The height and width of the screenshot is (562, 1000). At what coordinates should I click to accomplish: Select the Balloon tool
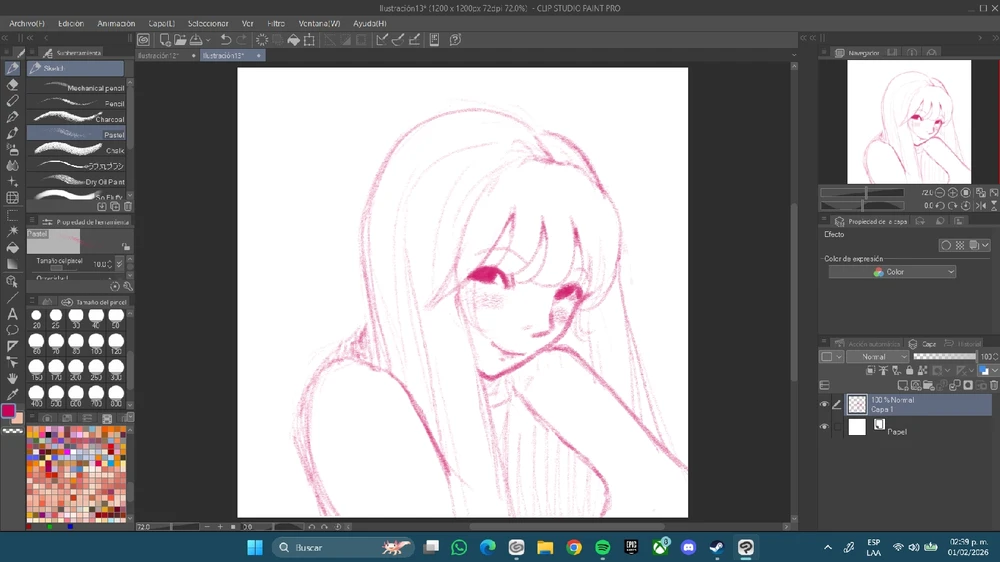click(12, 330)
